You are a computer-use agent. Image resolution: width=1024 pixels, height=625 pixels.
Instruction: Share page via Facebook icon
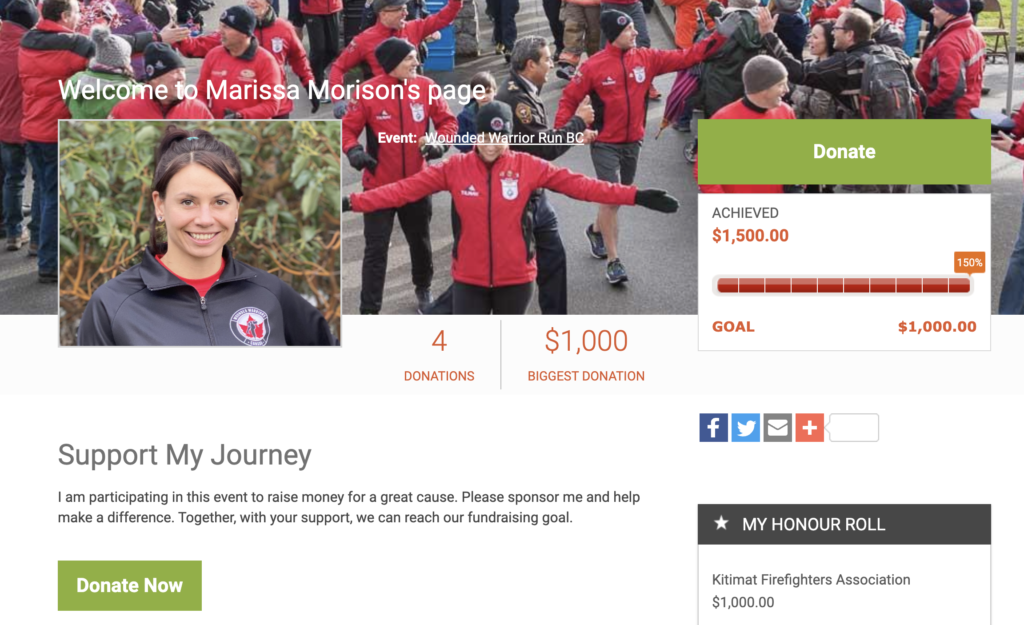click(713, 428)
